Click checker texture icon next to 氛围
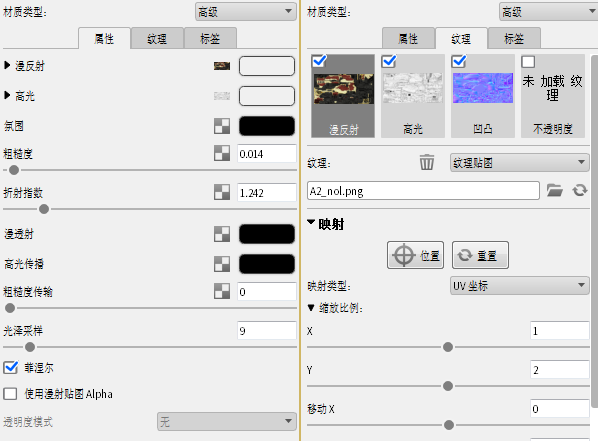This screenshot has height=441, width=598. pos(222,126)
